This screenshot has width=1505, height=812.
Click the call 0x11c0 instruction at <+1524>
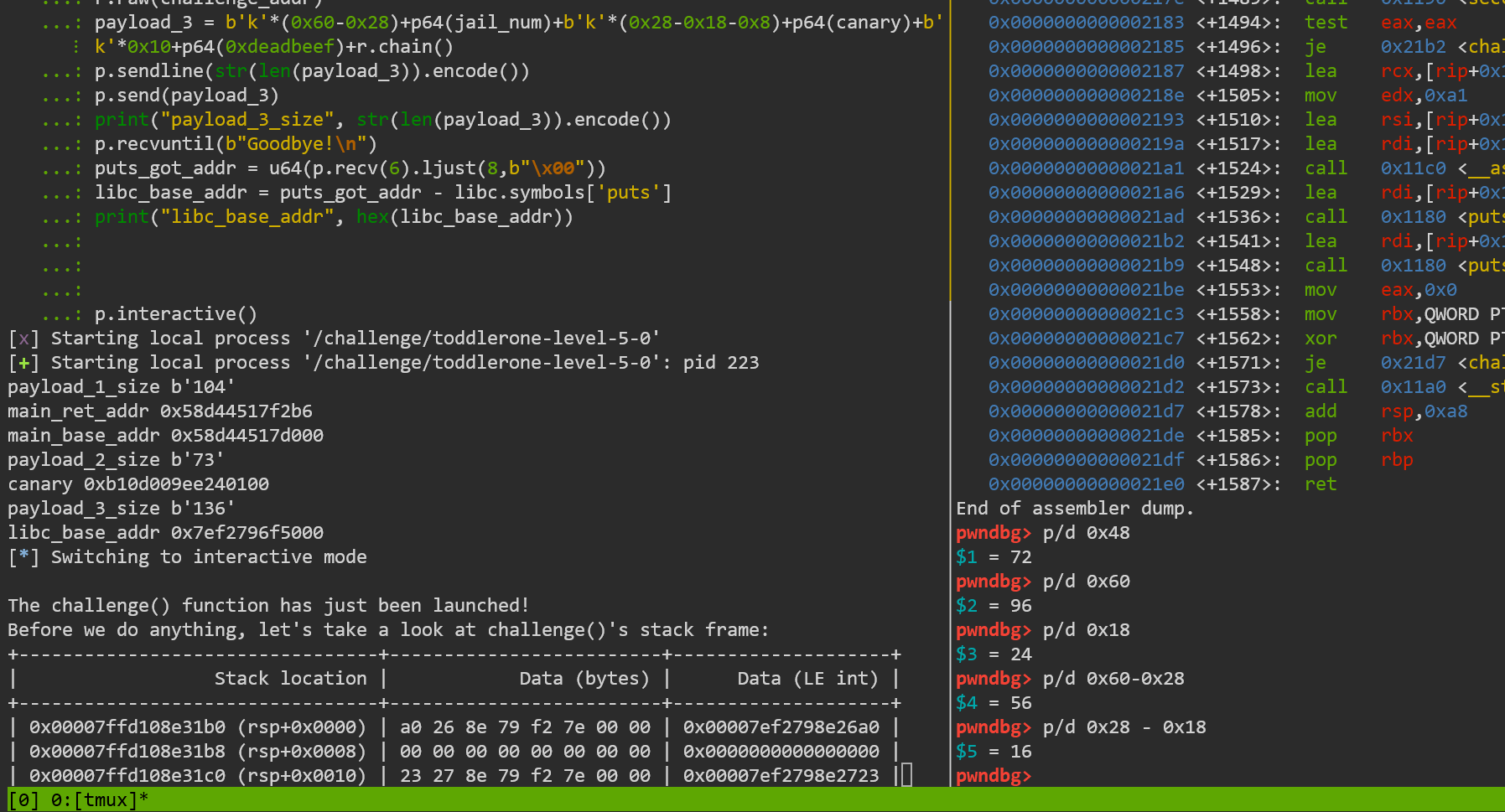pos(1247,168)
